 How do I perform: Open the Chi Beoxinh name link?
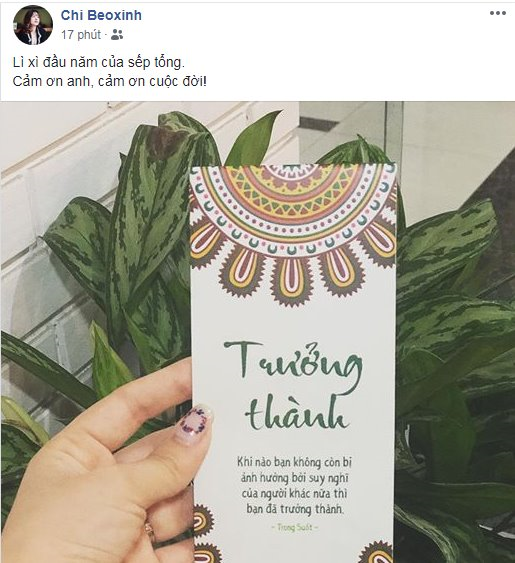(x=101, y=15)
